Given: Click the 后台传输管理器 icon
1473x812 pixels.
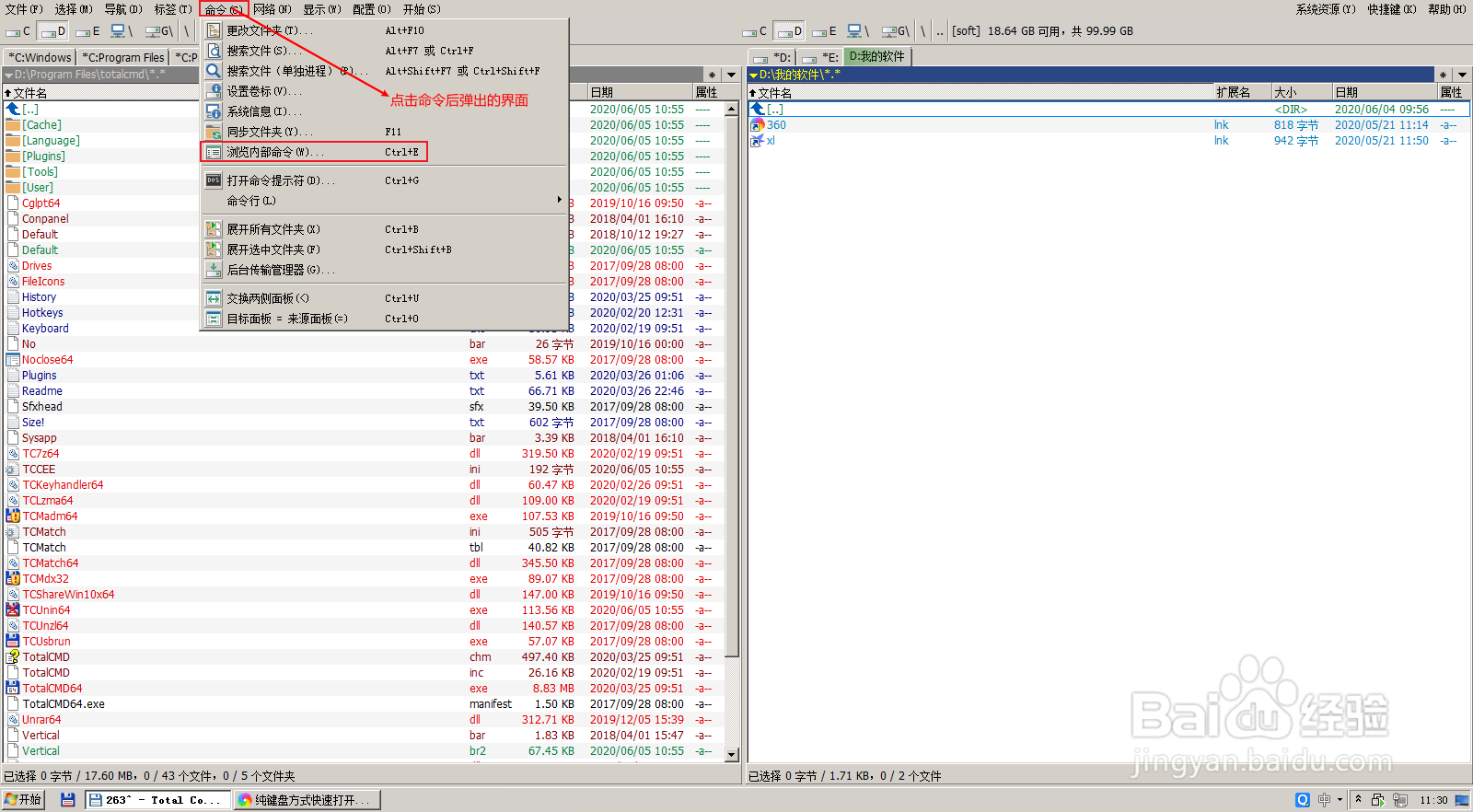Looking at the screenshot, I should pos(214,270).
